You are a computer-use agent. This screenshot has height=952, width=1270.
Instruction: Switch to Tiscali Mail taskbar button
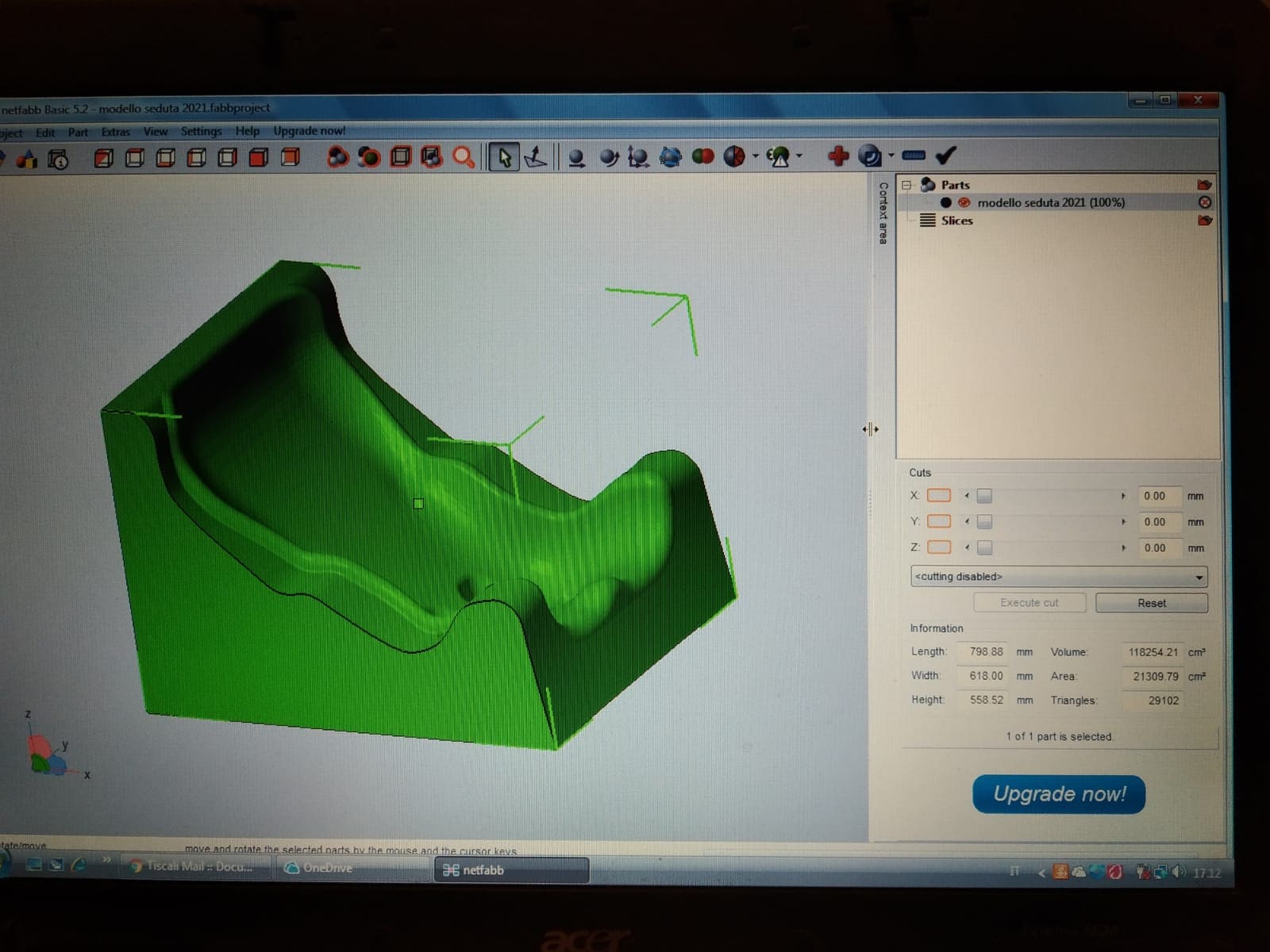(x=195, y=867)
